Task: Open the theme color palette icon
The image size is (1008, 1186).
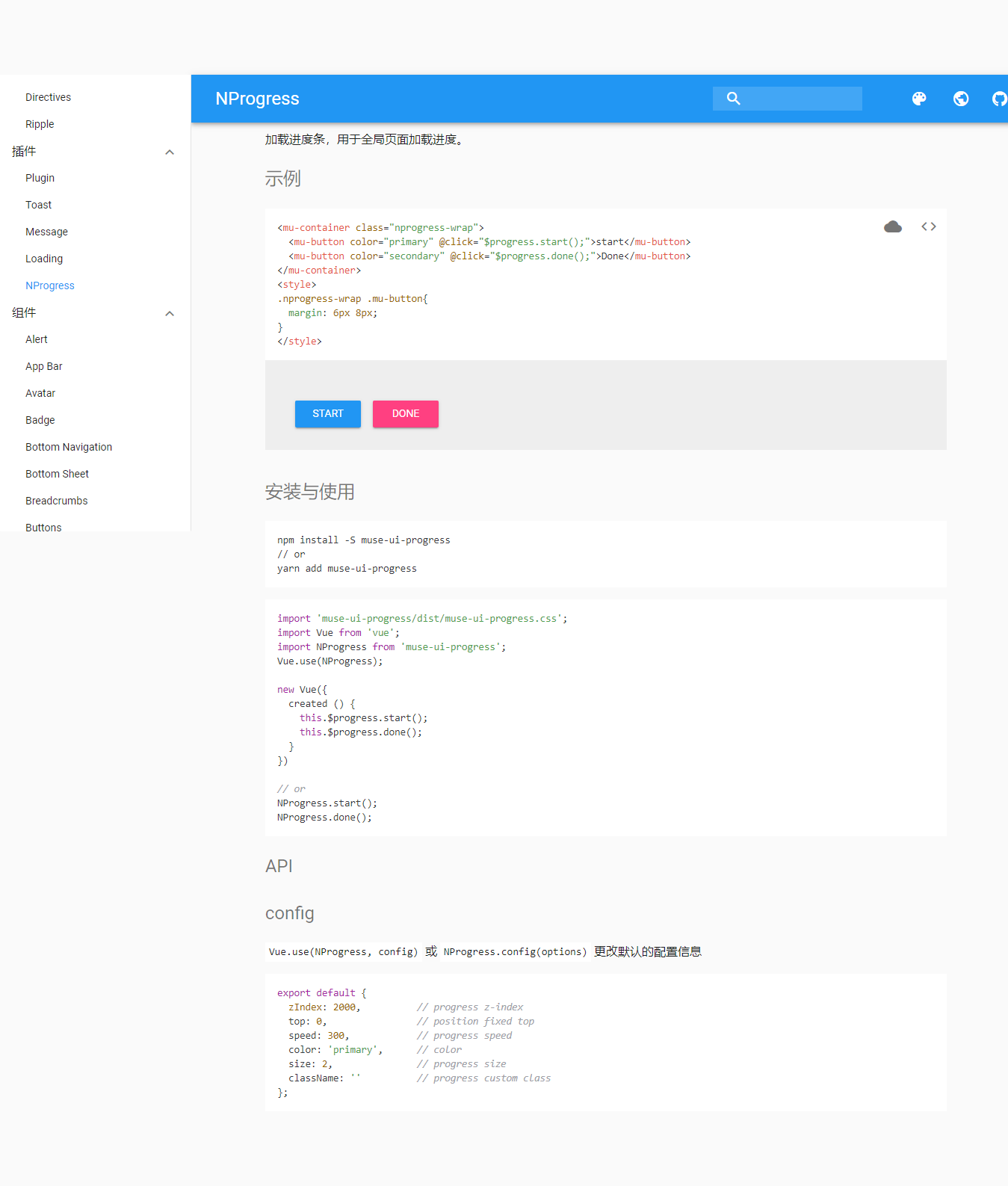Action: pos(919,99)
